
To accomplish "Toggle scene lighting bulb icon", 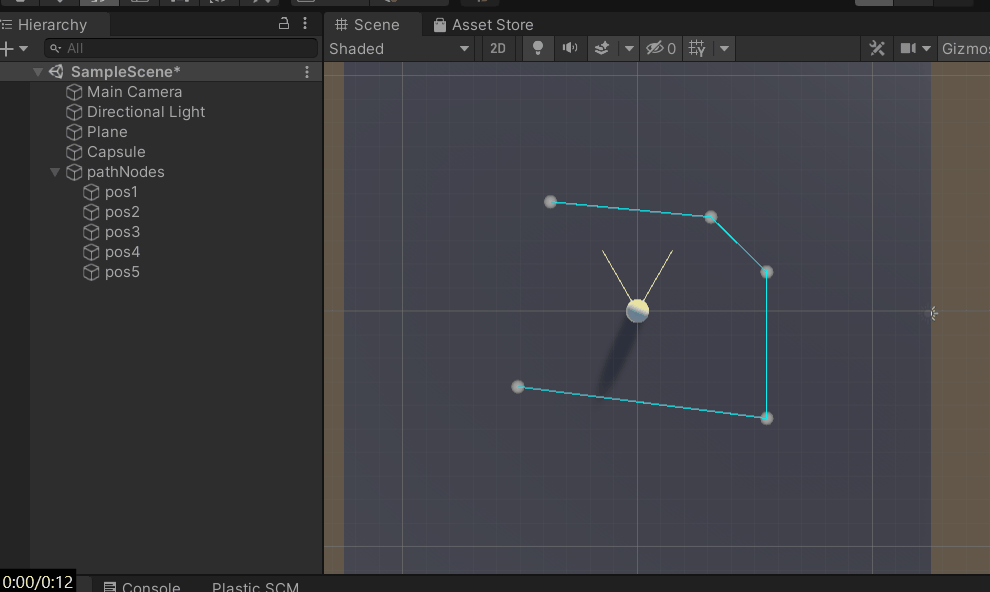I will click(x=538, y=49).
